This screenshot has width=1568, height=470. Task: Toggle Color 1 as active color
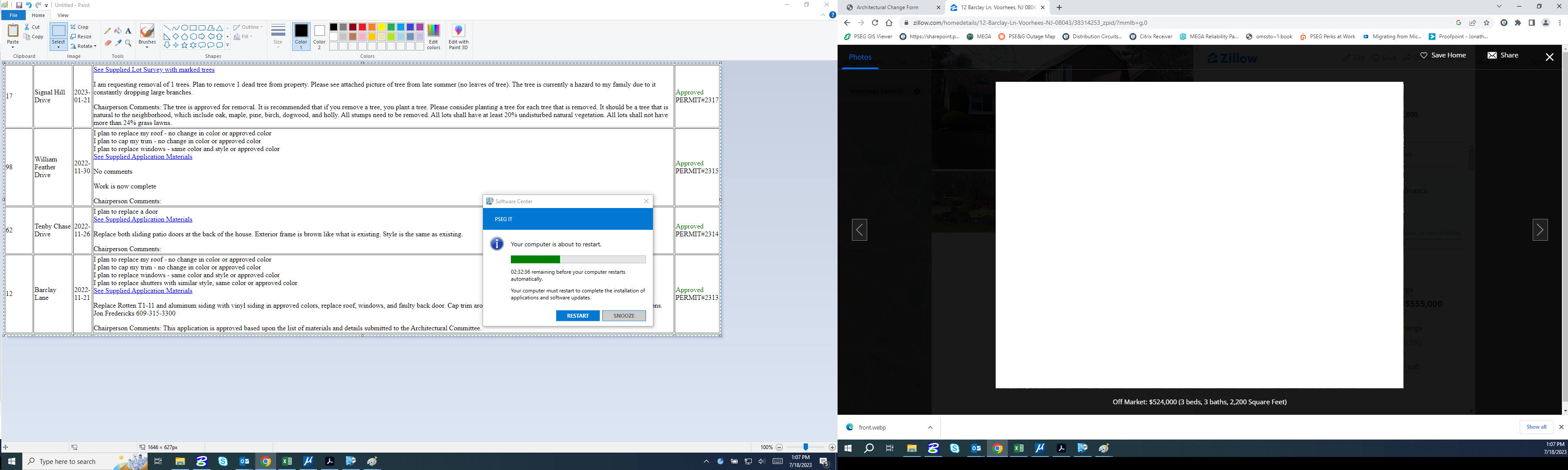coord(301,37)
